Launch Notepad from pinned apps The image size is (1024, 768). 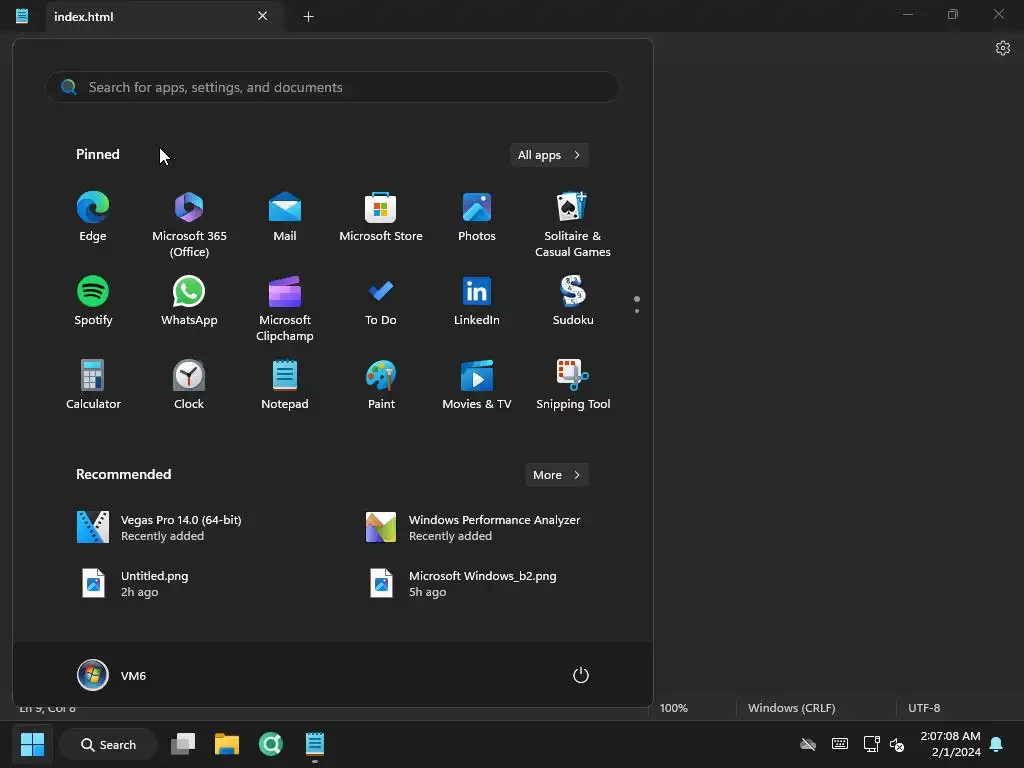(x=285, y=385)
